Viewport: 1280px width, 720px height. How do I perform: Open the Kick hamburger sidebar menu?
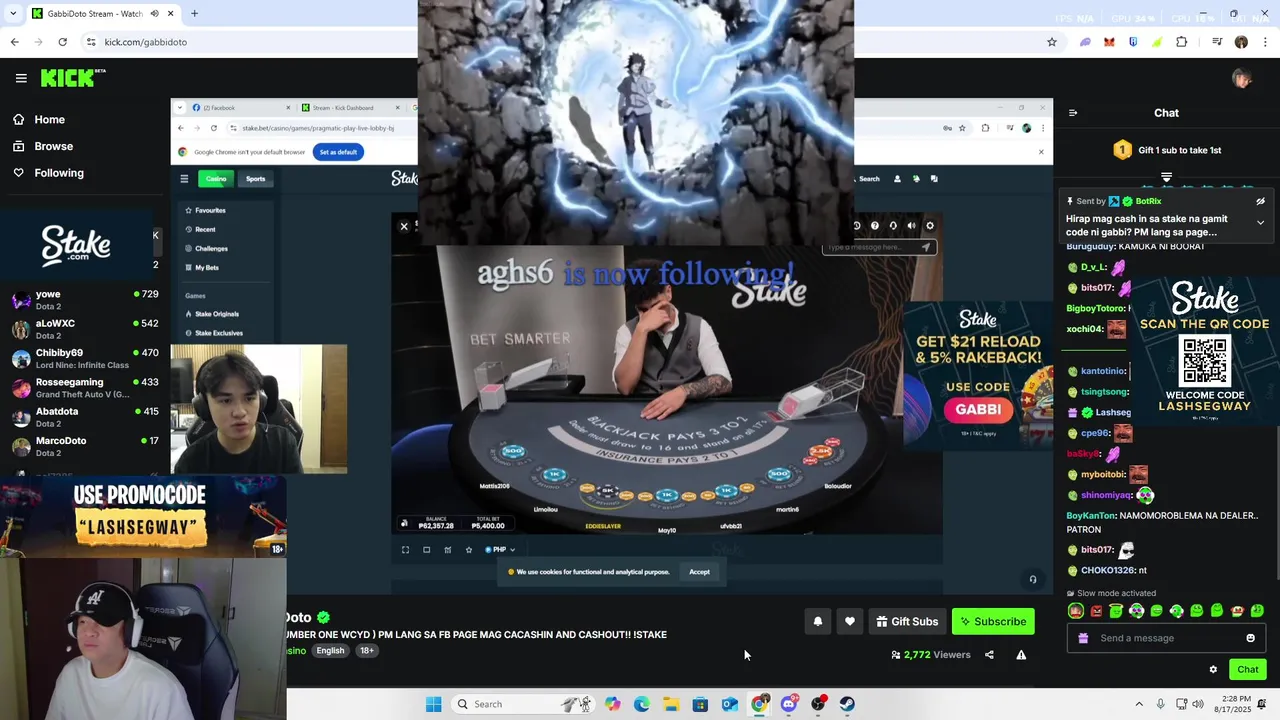click(x=21, y=78)
